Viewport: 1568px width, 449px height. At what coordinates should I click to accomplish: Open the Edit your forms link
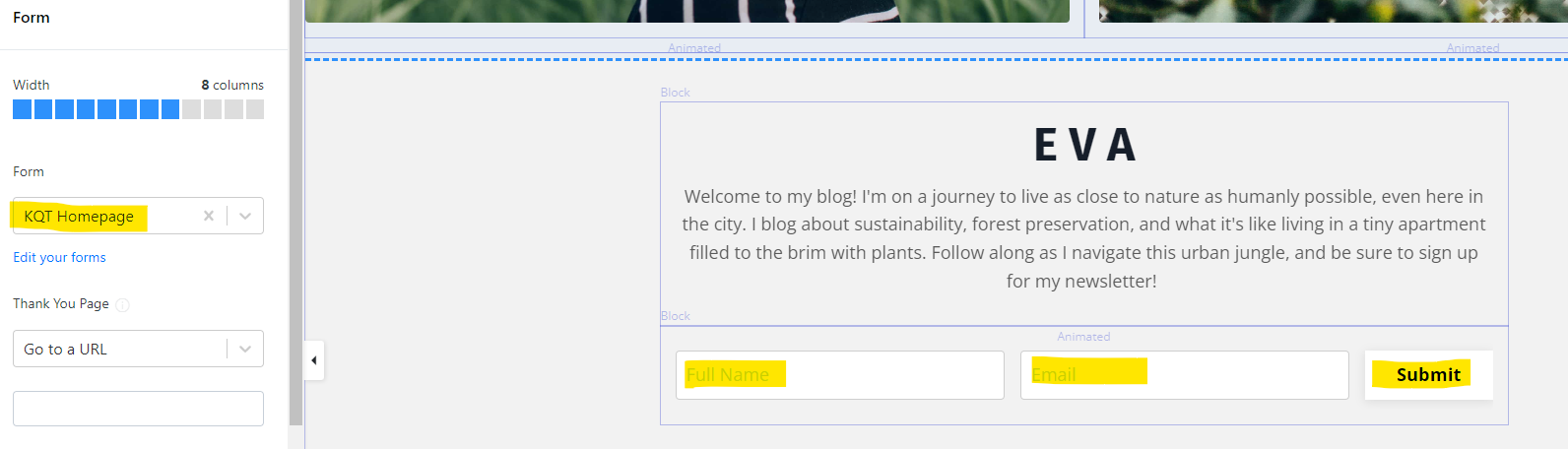coord(59,257)
